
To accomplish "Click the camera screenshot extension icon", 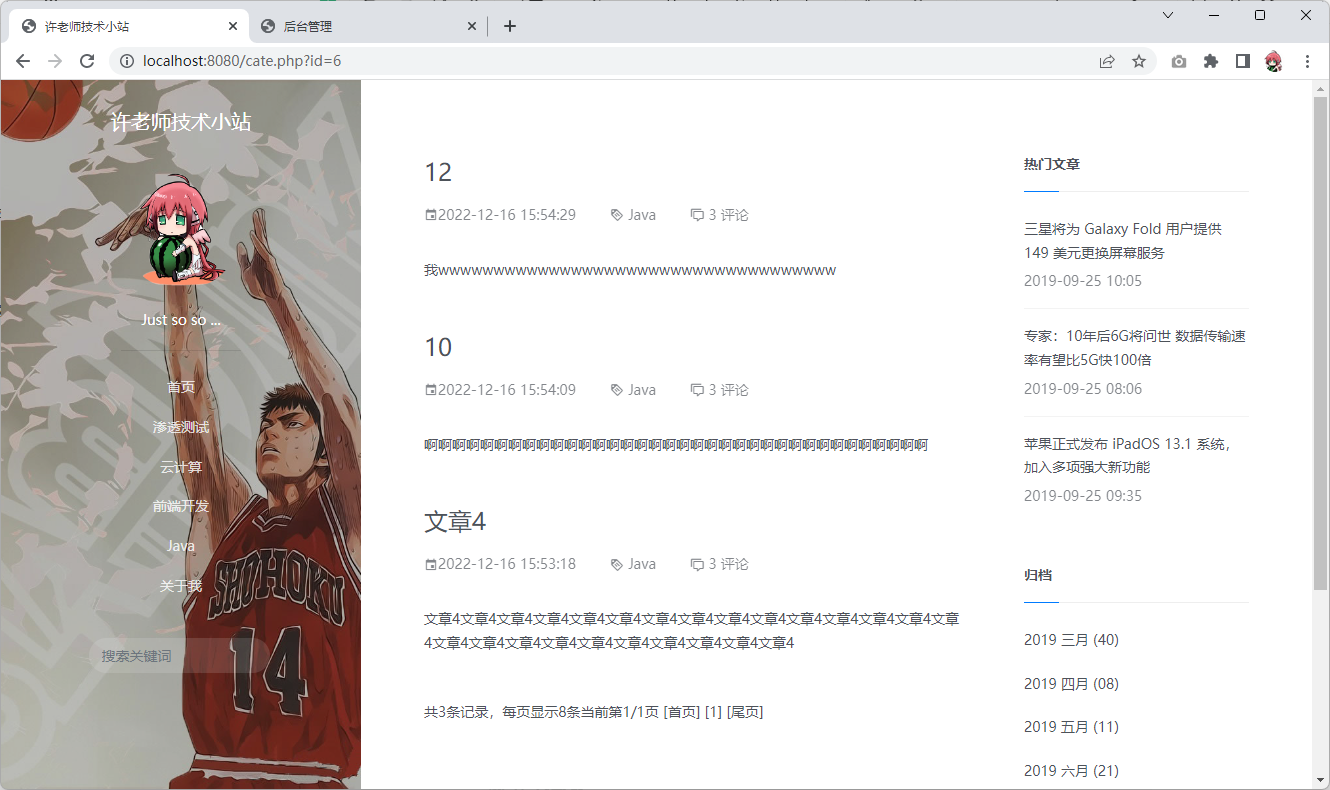I will 1179,61.
